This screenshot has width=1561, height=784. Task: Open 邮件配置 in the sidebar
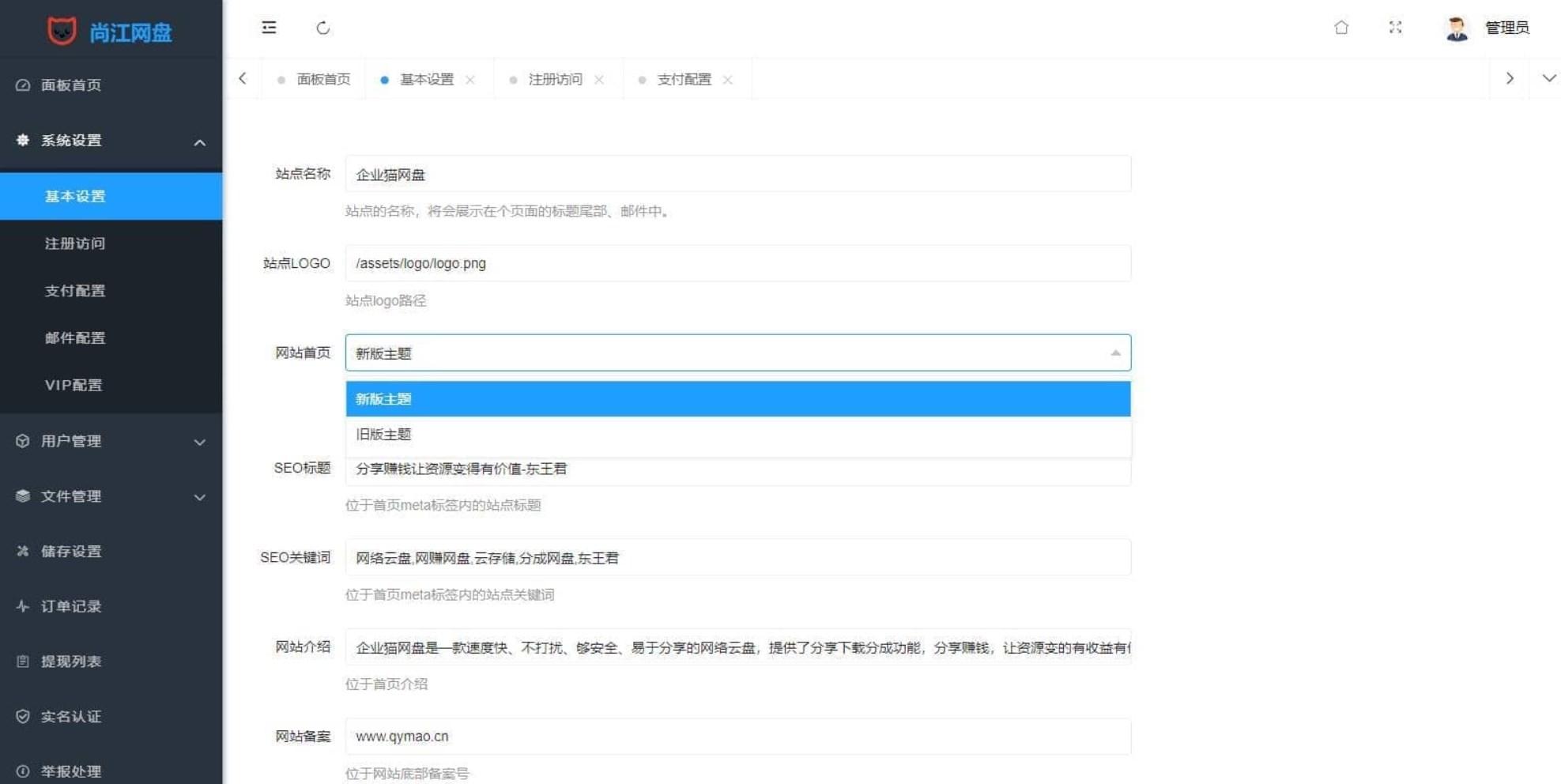coord(111,337)
